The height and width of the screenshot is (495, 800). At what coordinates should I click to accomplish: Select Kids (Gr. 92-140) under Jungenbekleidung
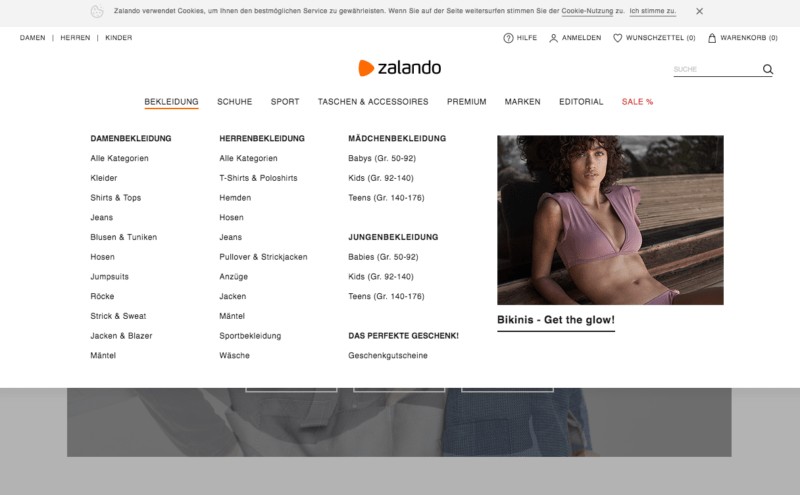[x=381, y=277]
